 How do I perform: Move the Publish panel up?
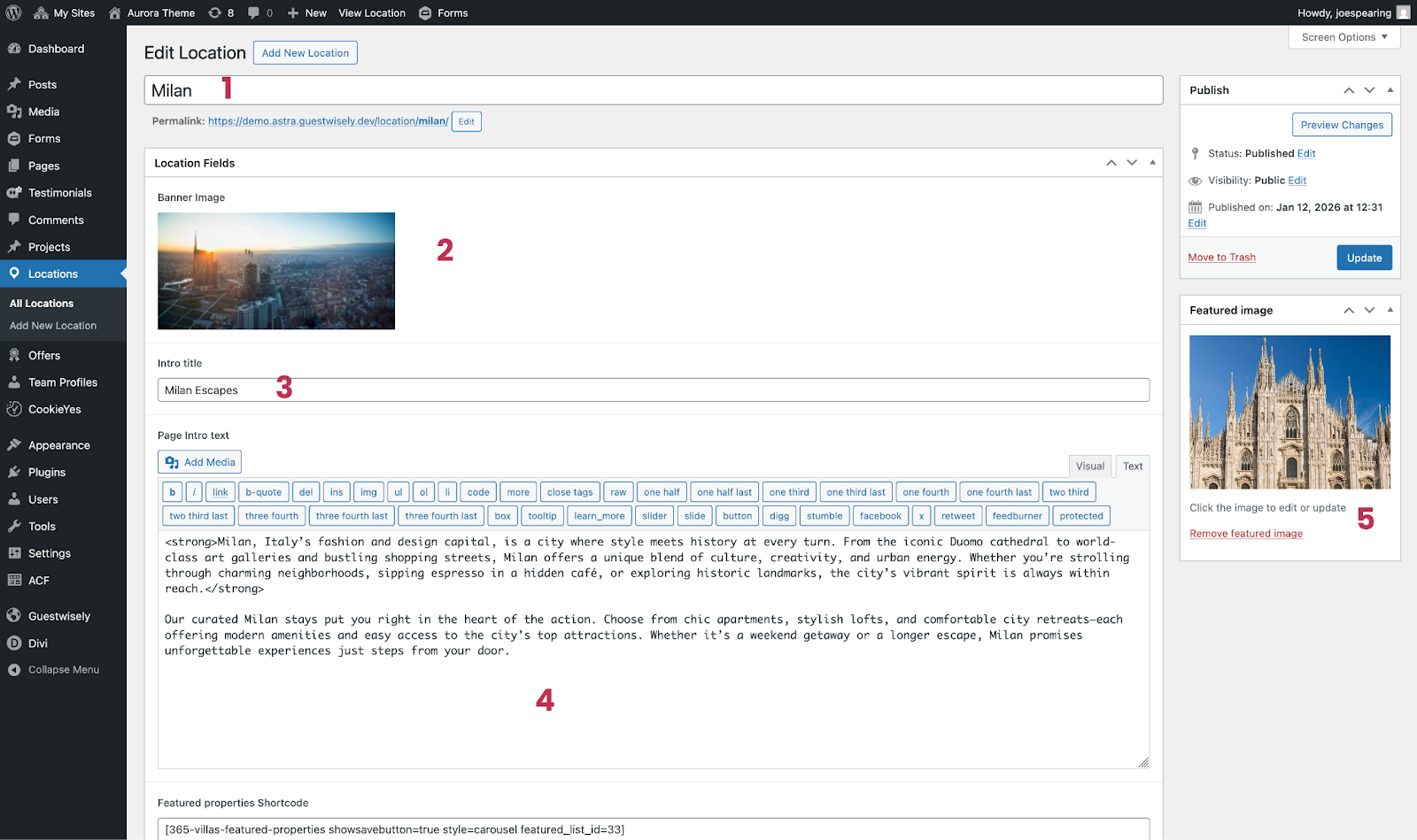click(x=1349, y=90)
